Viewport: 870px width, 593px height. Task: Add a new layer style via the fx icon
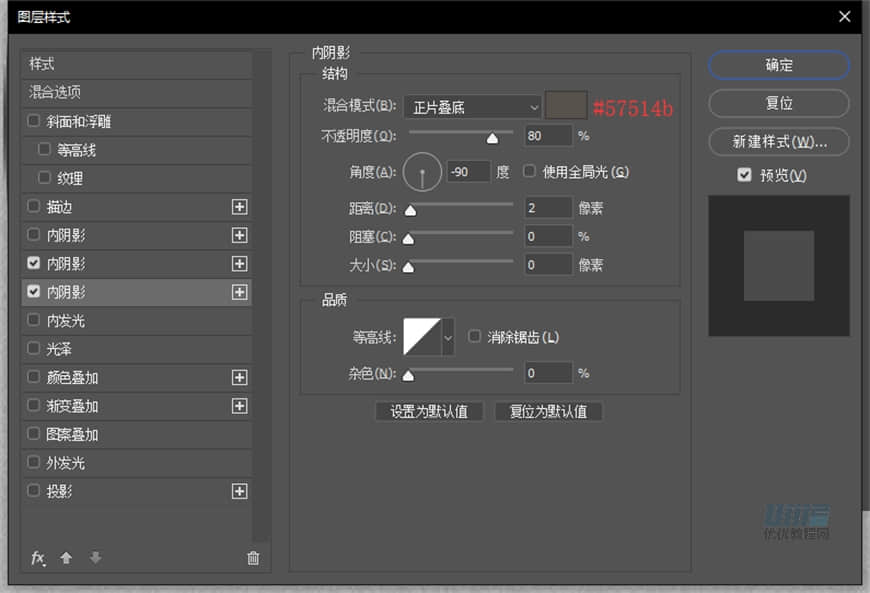38,558
